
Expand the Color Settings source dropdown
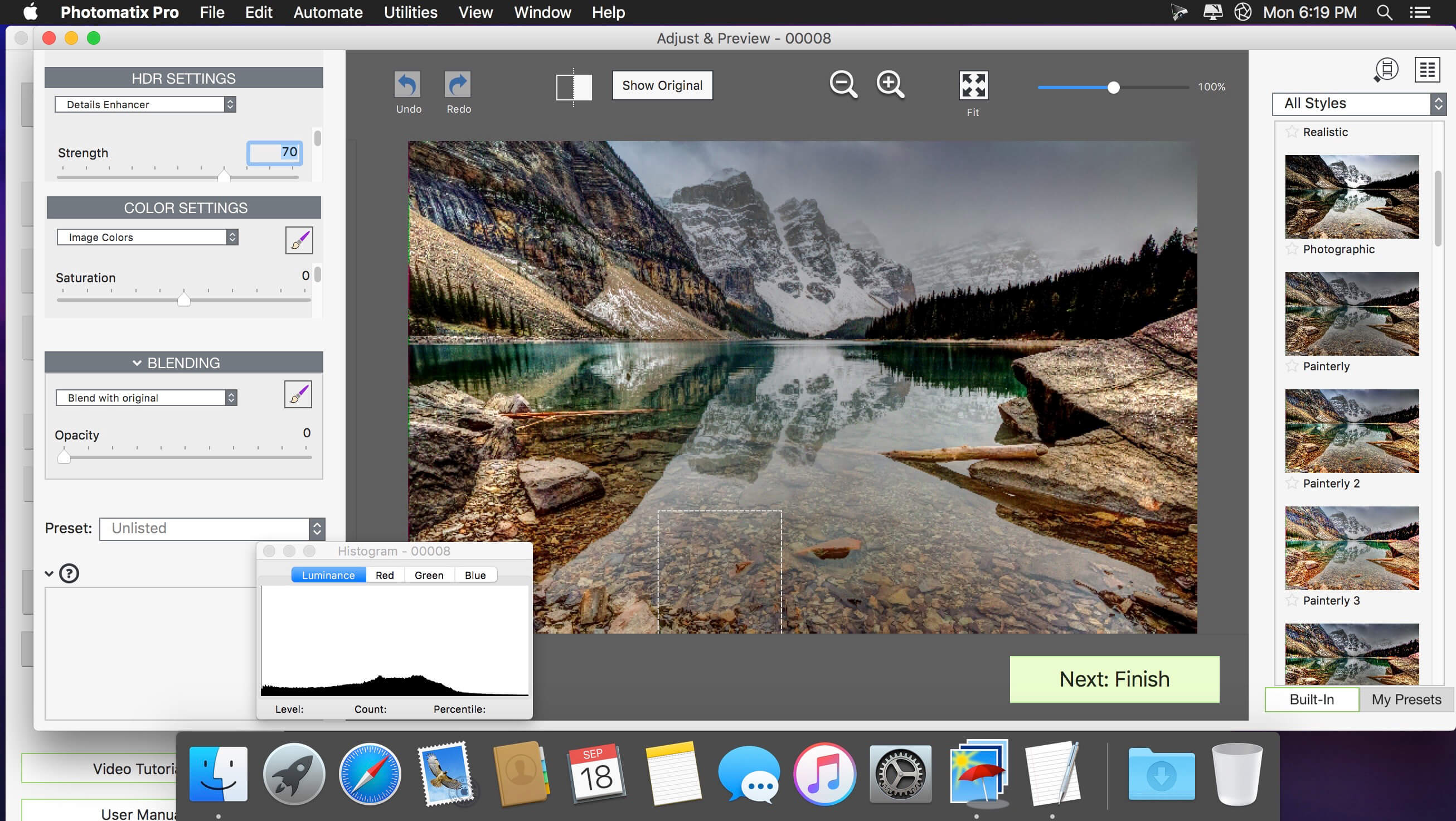(148, 236)
